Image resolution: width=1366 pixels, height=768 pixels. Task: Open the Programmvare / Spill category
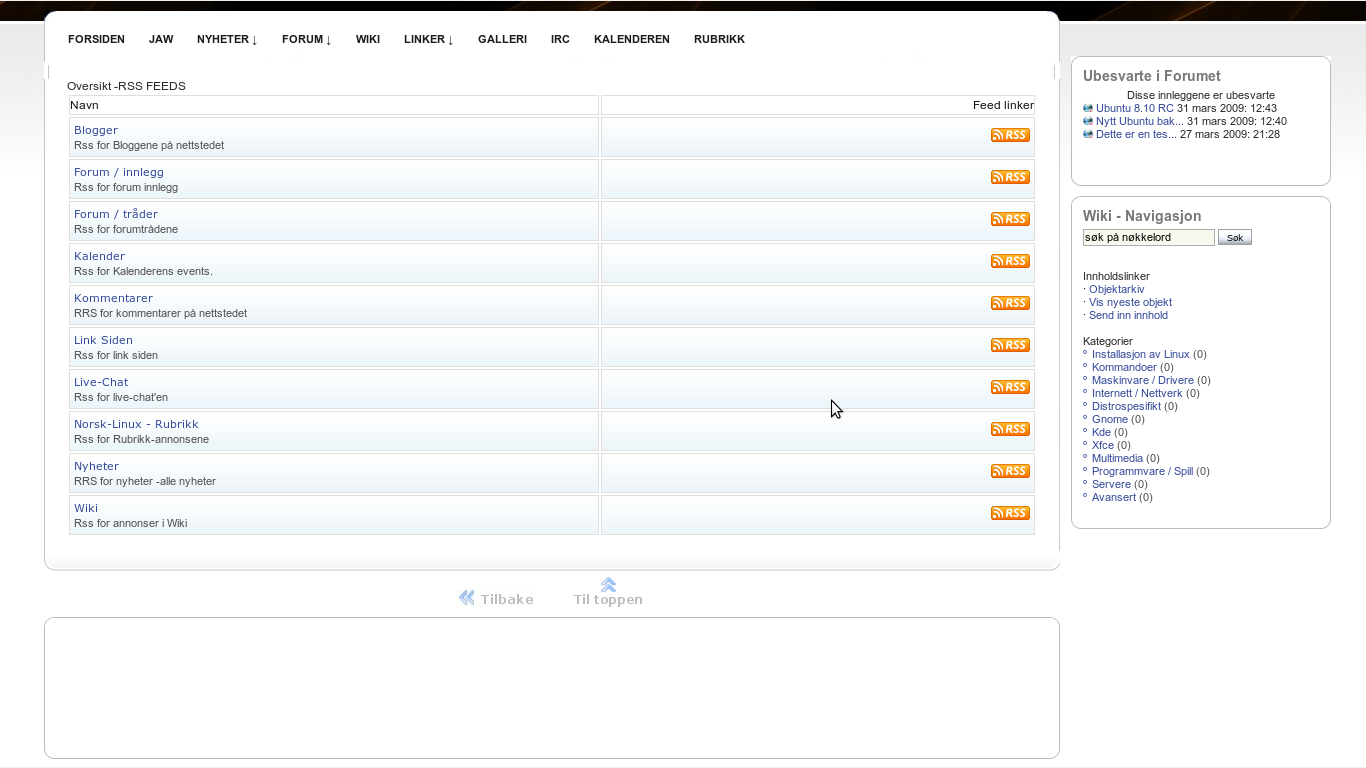(1142, 471)
